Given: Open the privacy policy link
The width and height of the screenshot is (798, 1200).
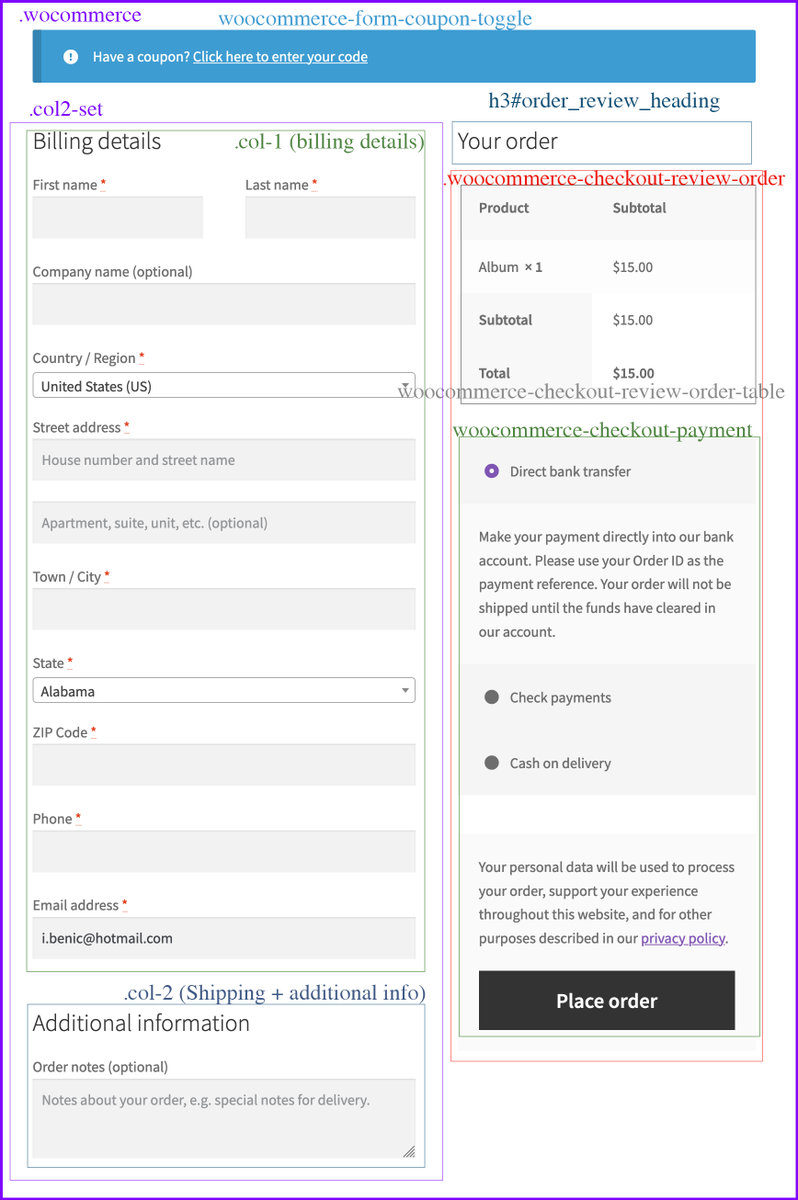Looking at the screenshot, I should tap(683, 938).
